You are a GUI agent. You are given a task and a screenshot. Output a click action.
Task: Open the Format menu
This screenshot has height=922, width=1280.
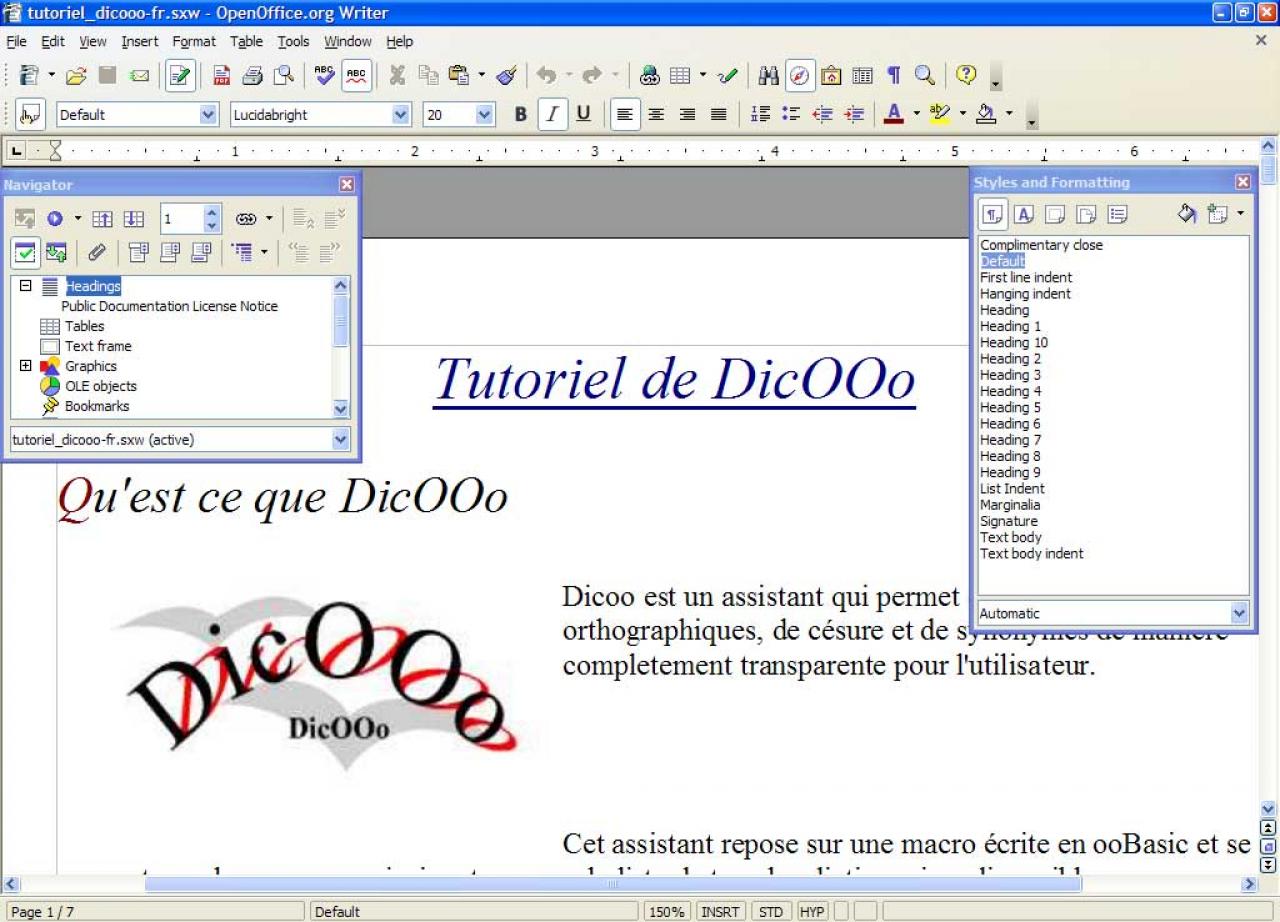click(x=194, y=41)
